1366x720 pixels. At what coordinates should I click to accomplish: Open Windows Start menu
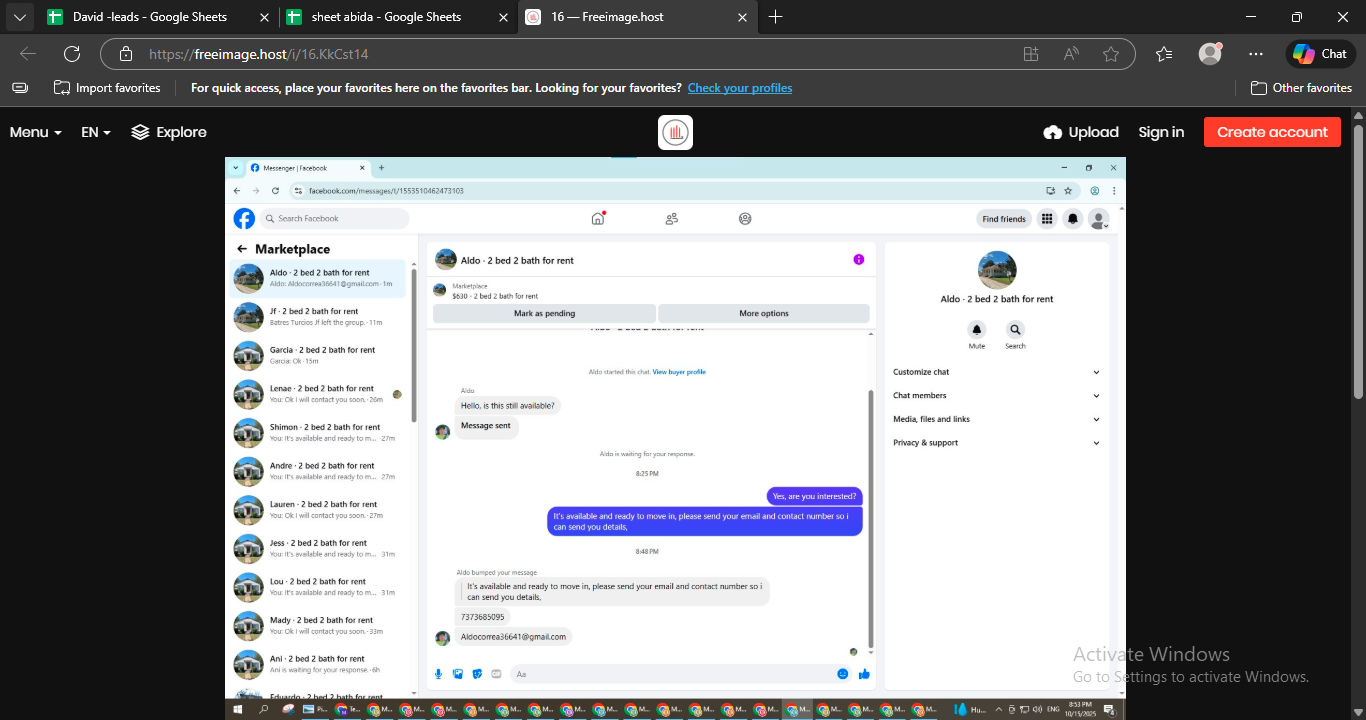(238, 709)
